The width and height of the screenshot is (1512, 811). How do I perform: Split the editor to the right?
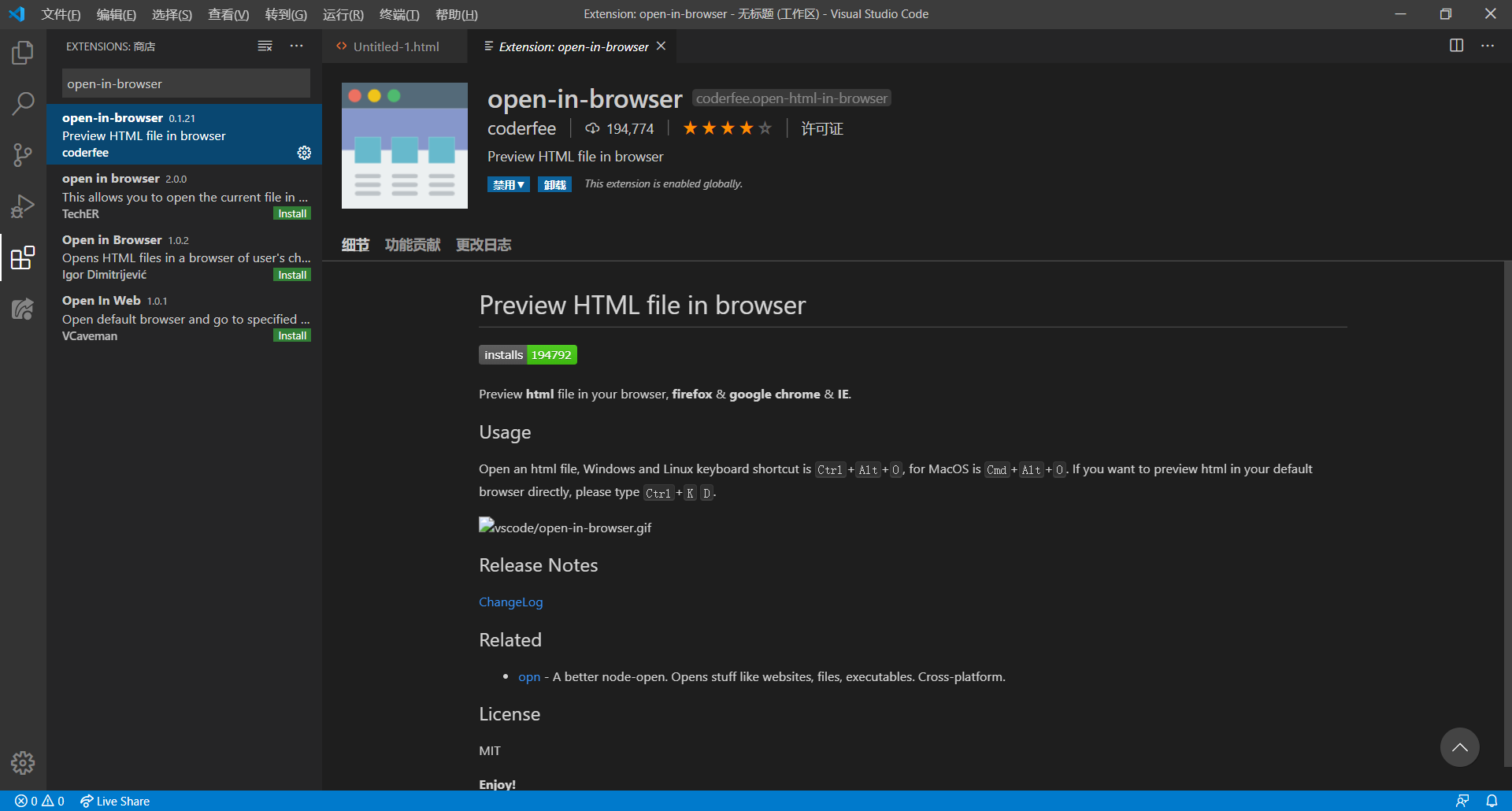1456,46
